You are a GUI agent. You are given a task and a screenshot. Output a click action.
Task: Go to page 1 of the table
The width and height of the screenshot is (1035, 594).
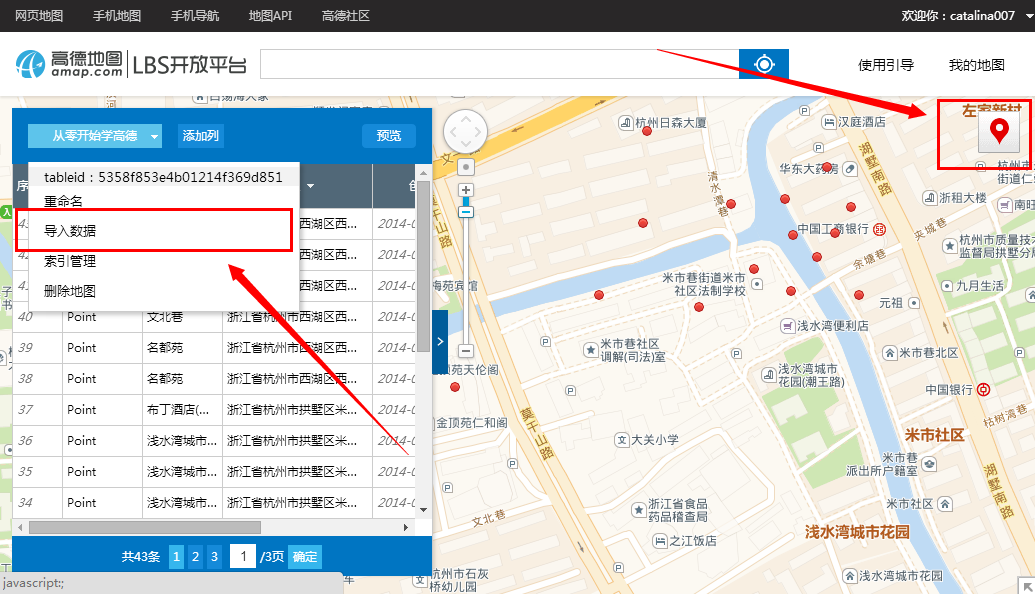point(176,556)
